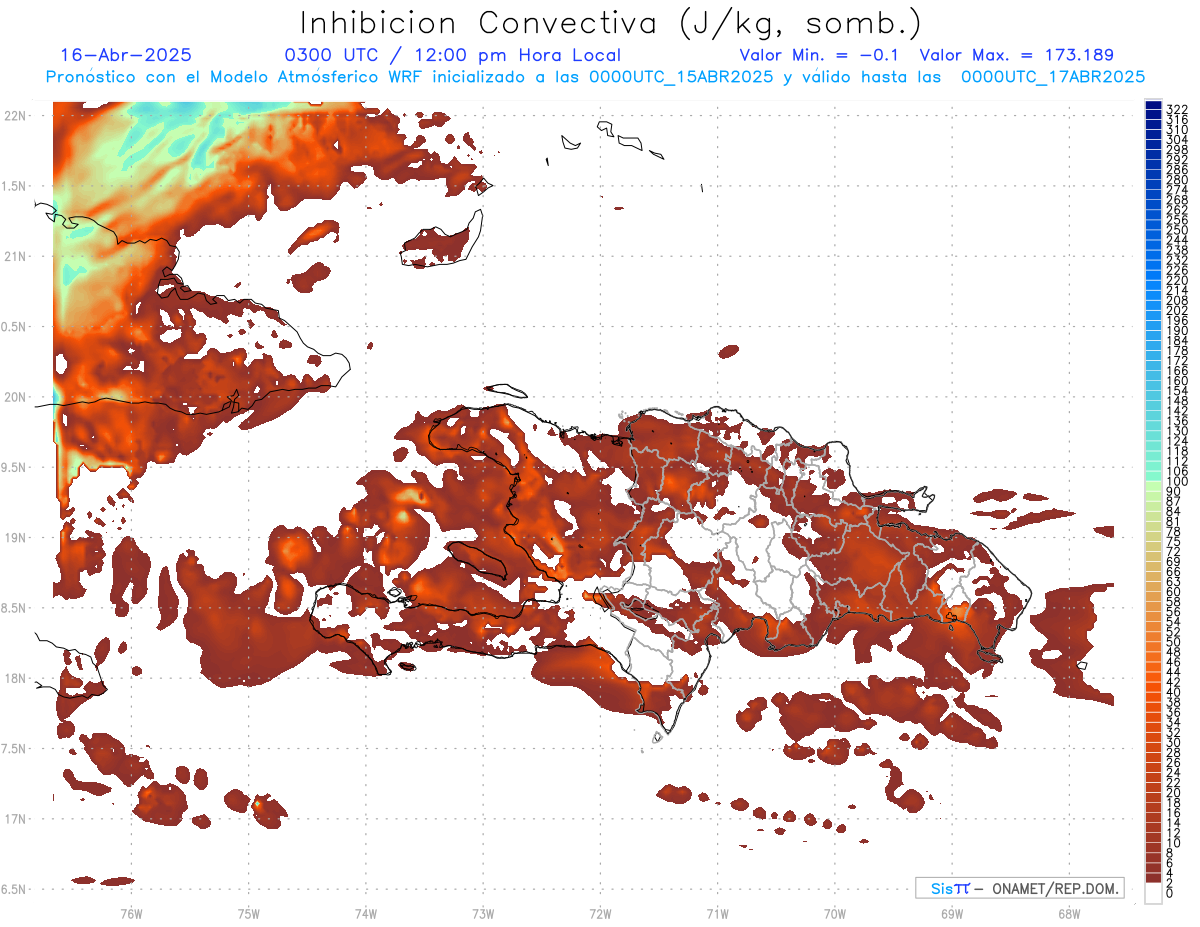Image resolution: width=1200 pixels, height=927 pixels.
Task: Click the '73W' longitude label
Action: (x=483, y=913)
